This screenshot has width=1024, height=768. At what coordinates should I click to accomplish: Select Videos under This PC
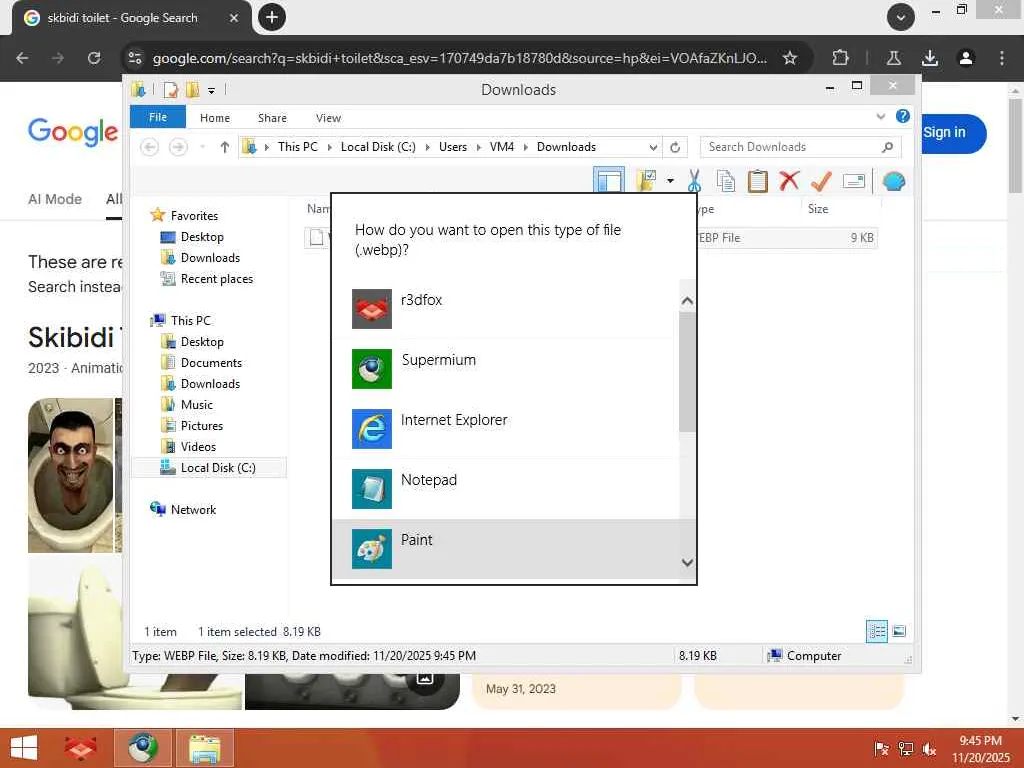[x=198, y=447]
